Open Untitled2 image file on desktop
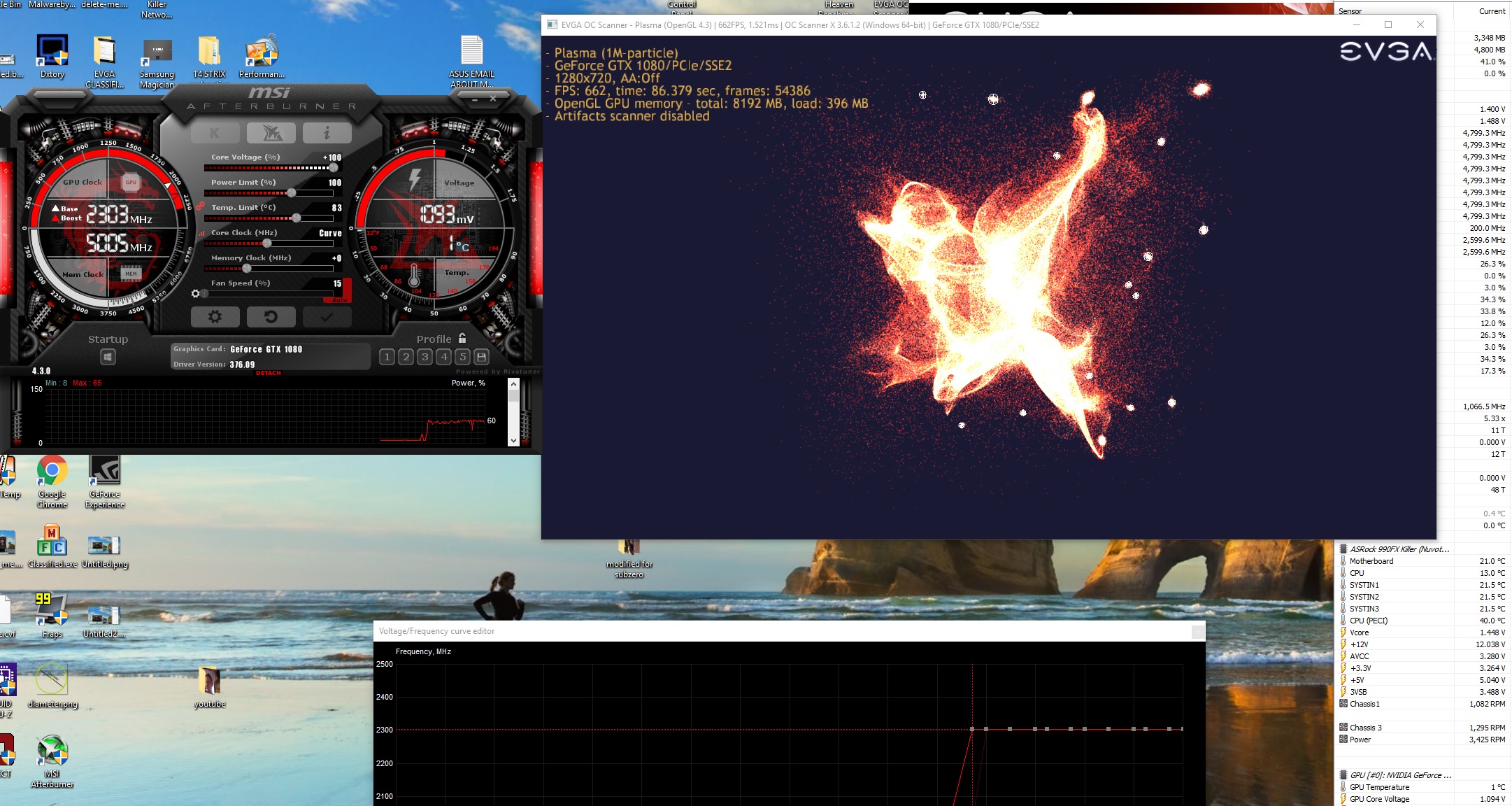 tap(104, 621)
